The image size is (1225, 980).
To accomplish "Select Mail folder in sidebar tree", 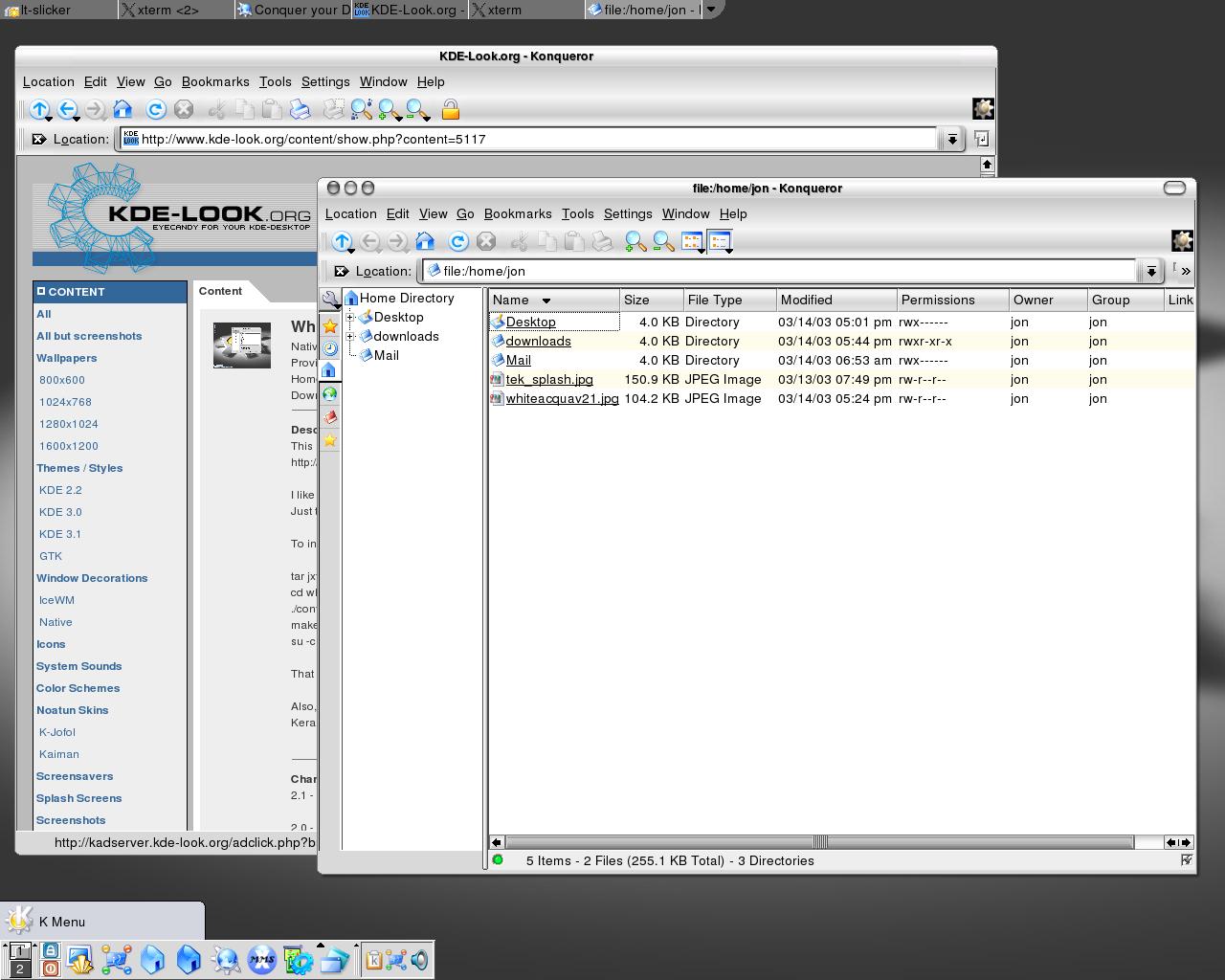I will click(x=387, y=355).
